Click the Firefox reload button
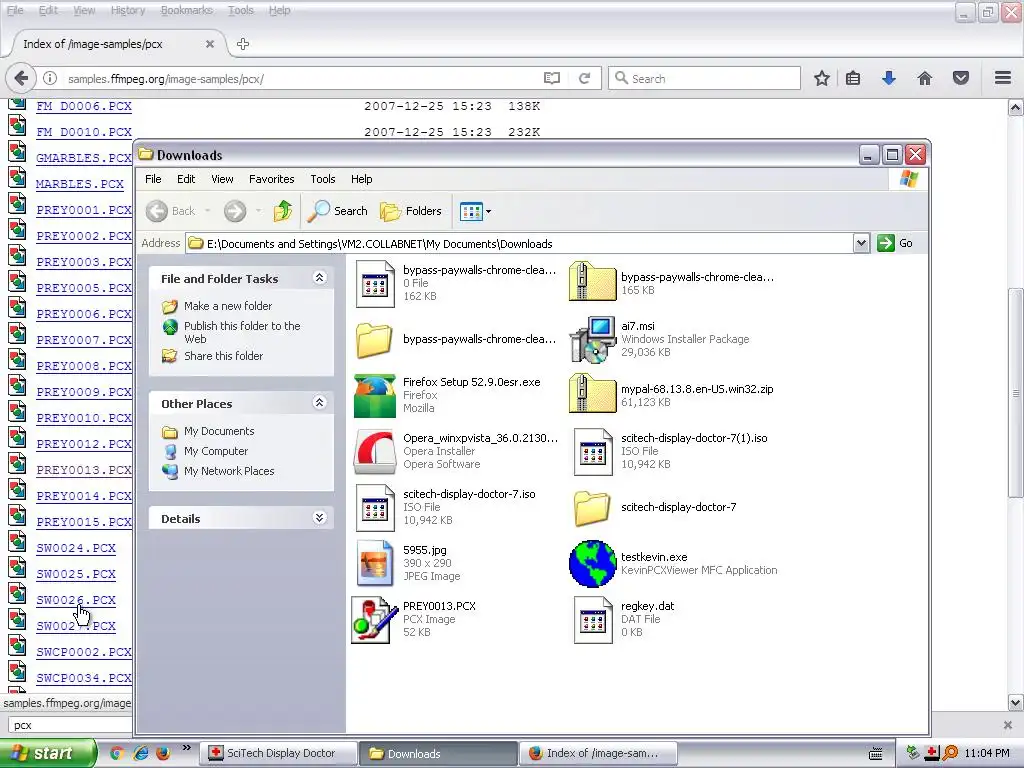The height and width of the screenshot is (768, 1024). pyautogui.click(x=584, y=78)
